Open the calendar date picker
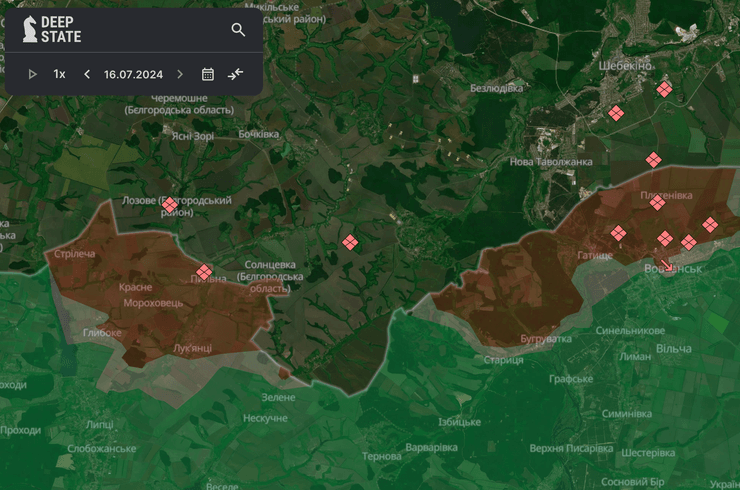 click(208, 74)
